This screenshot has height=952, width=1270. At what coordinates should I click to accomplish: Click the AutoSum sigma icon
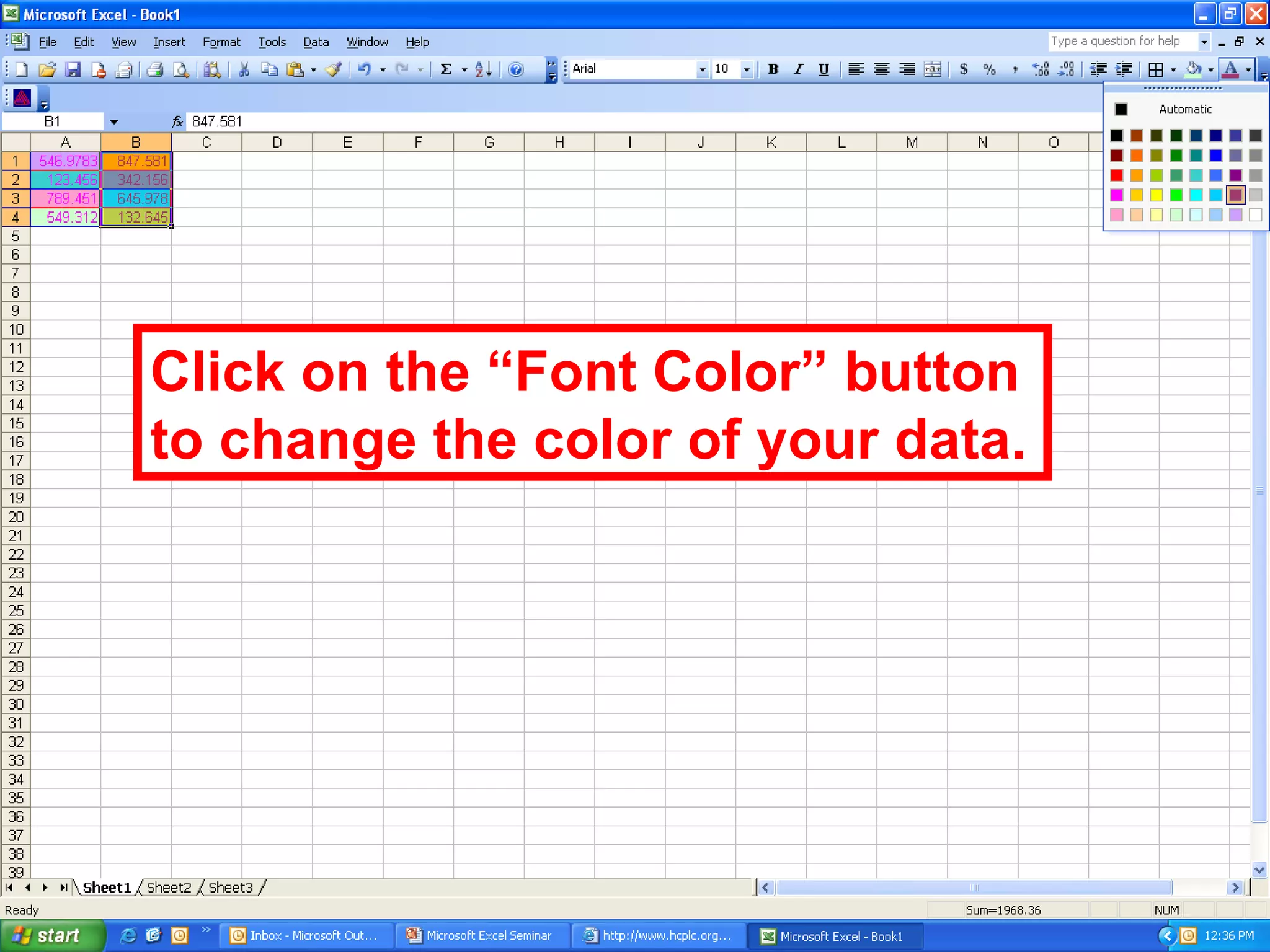(446, 69)
